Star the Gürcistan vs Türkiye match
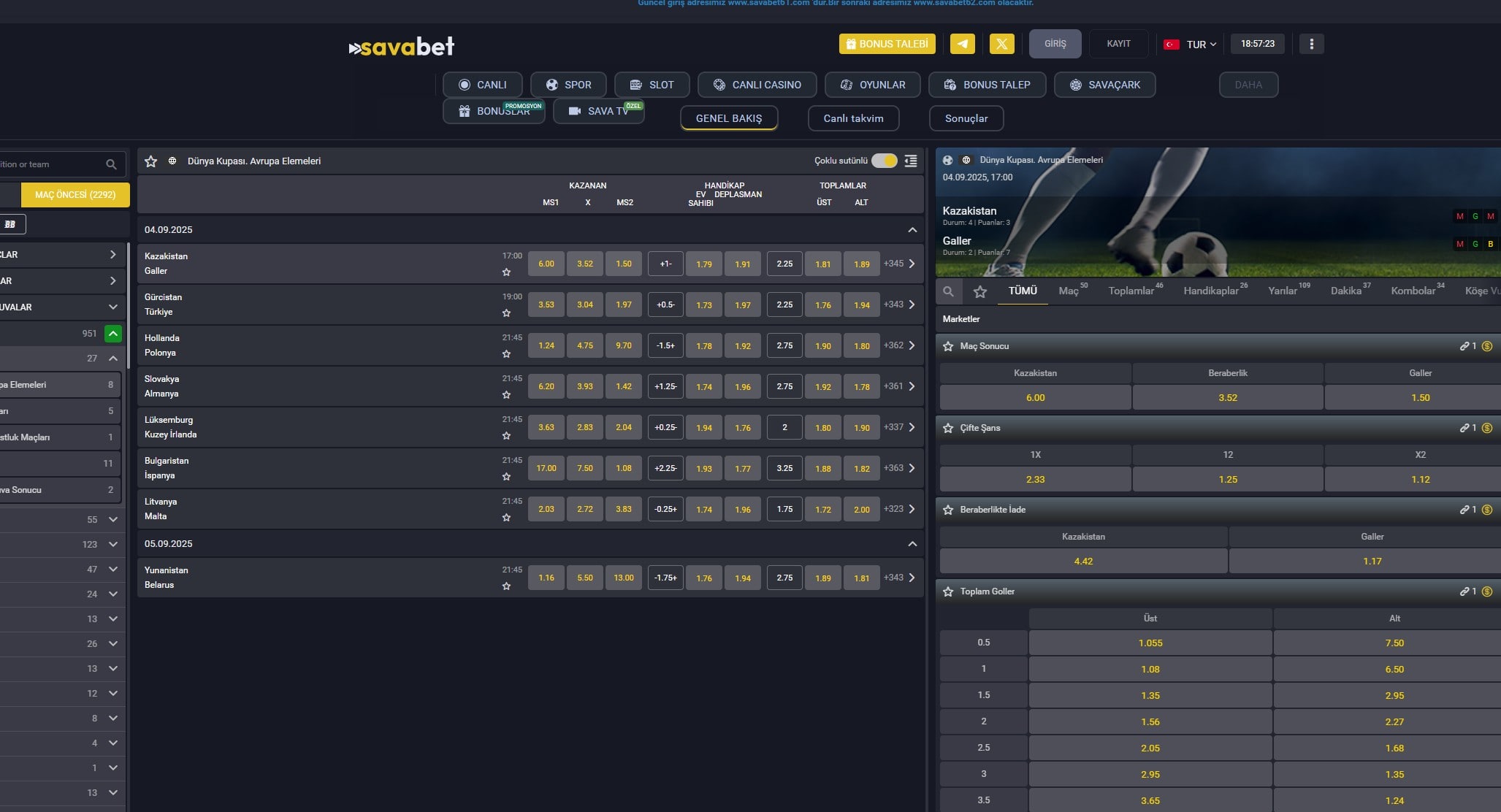The image size is (1501, 812). click(x=506, y=313)
